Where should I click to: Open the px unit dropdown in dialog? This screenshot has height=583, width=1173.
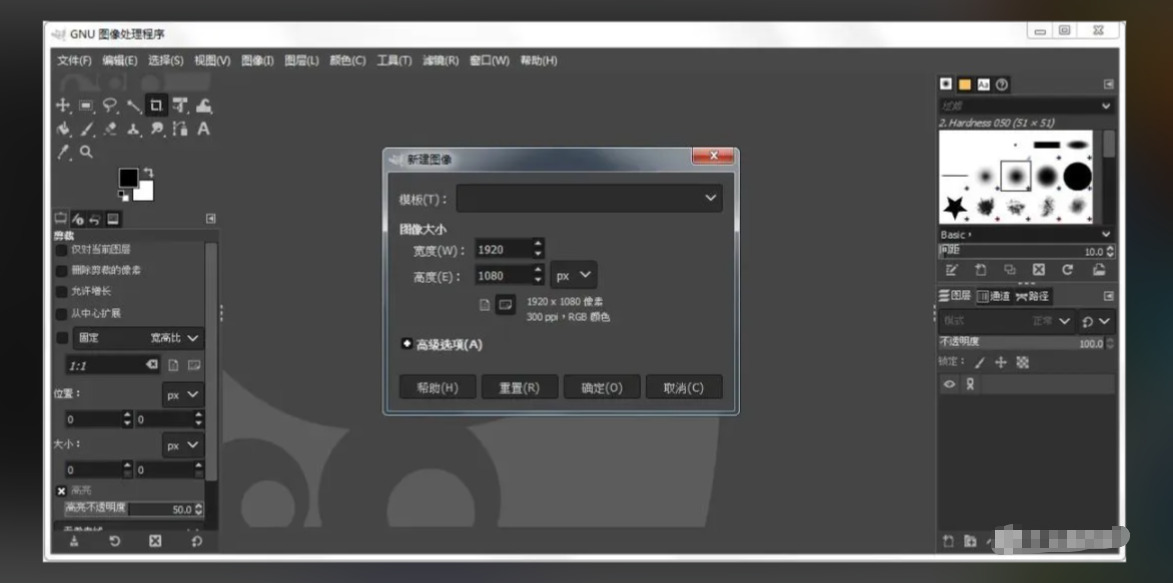574,275
